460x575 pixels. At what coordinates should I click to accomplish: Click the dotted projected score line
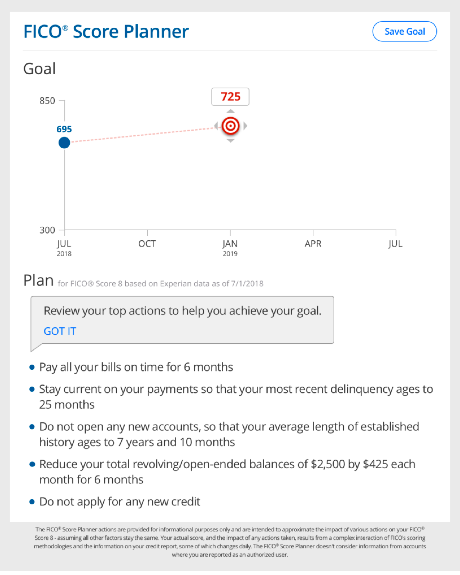click(143, 135)
